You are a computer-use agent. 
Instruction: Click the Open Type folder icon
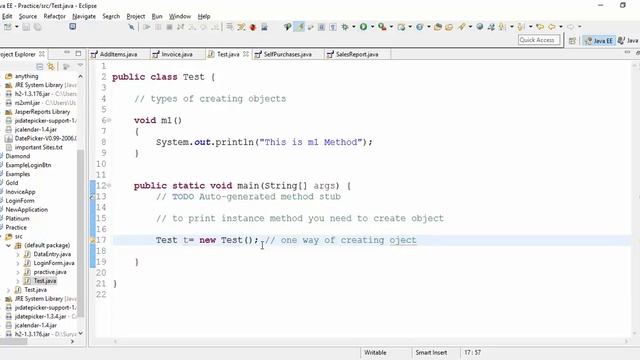438,27
